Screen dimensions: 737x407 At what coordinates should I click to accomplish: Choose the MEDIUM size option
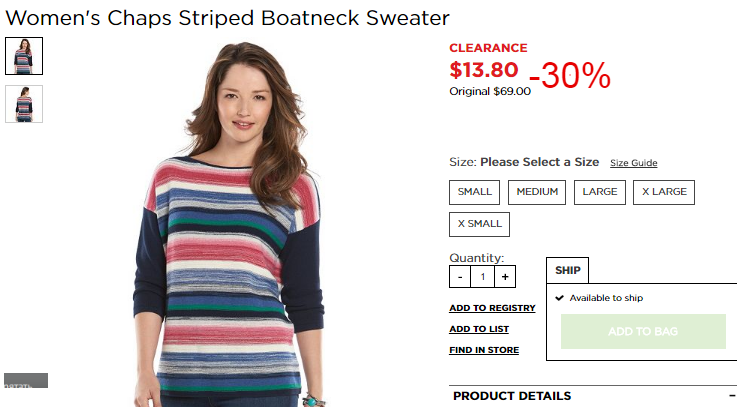[537, 192]
